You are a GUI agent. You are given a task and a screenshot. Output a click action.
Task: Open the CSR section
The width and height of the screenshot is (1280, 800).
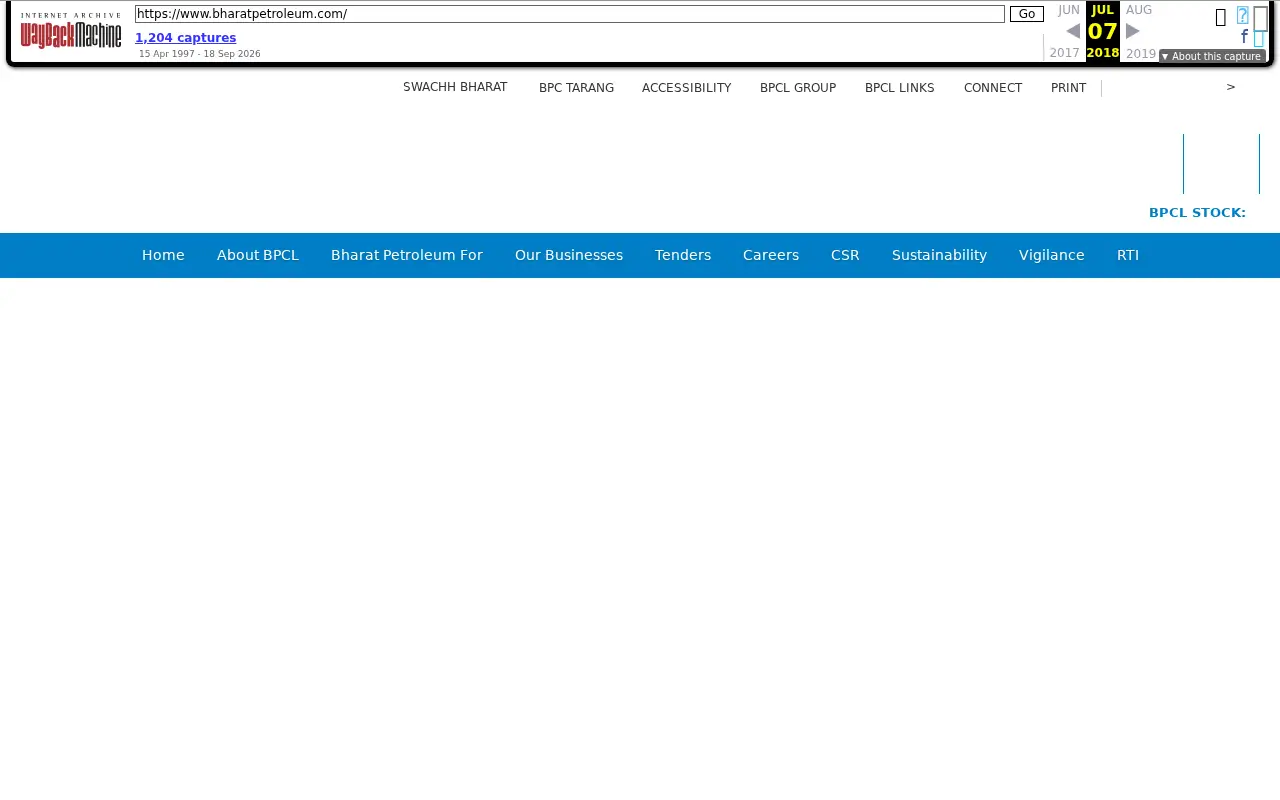[845, 255]
